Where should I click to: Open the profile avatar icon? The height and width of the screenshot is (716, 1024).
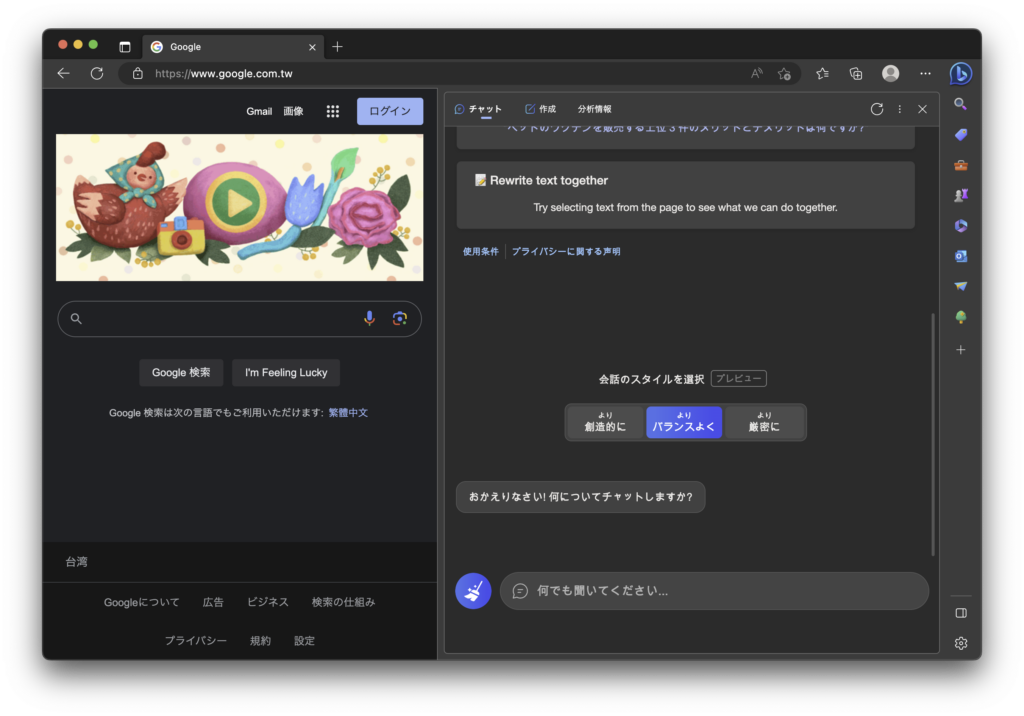tap(890, 73)
